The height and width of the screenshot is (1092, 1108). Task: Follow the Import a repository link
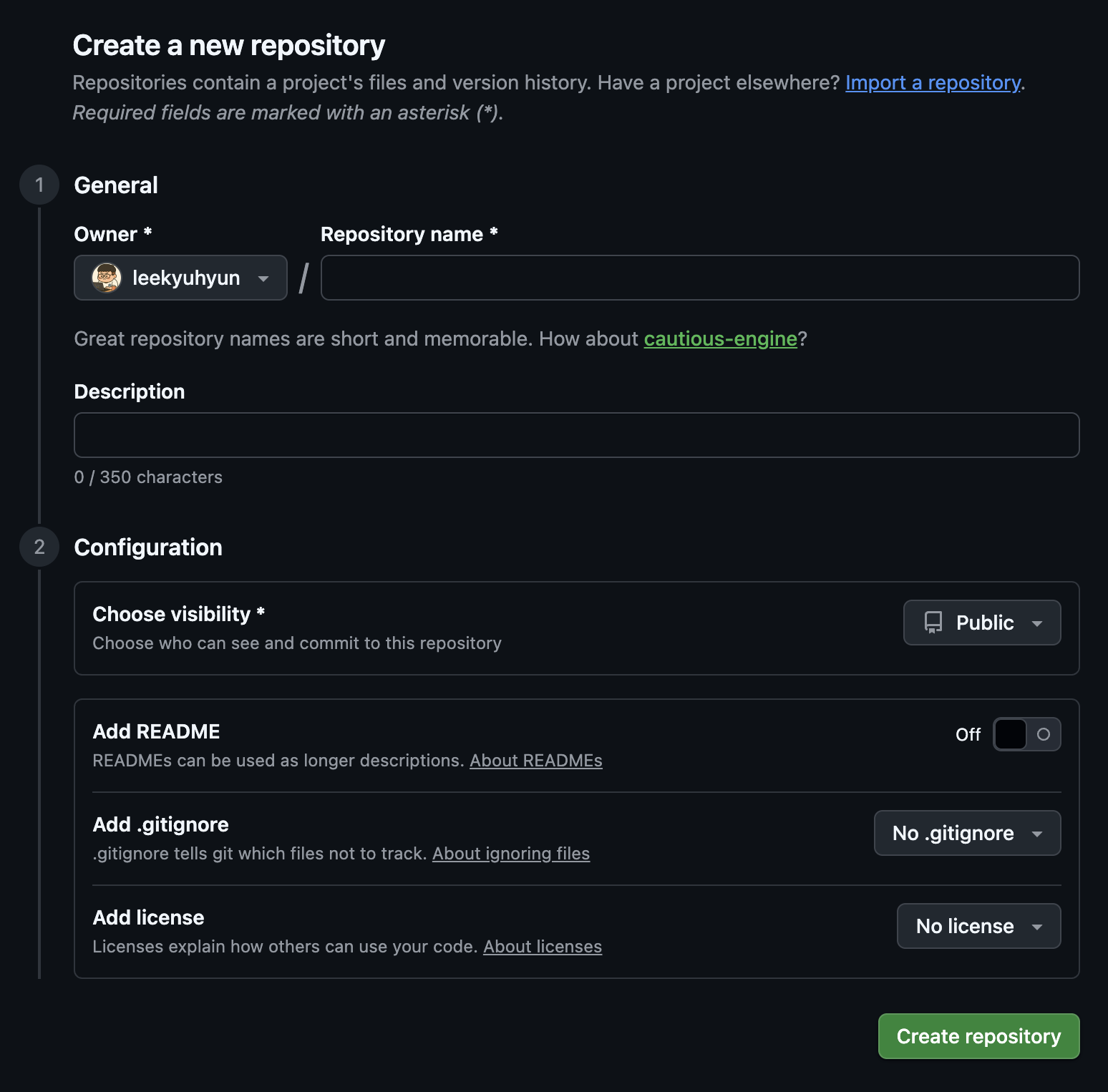pyautogui.click(x=933, y=83)
